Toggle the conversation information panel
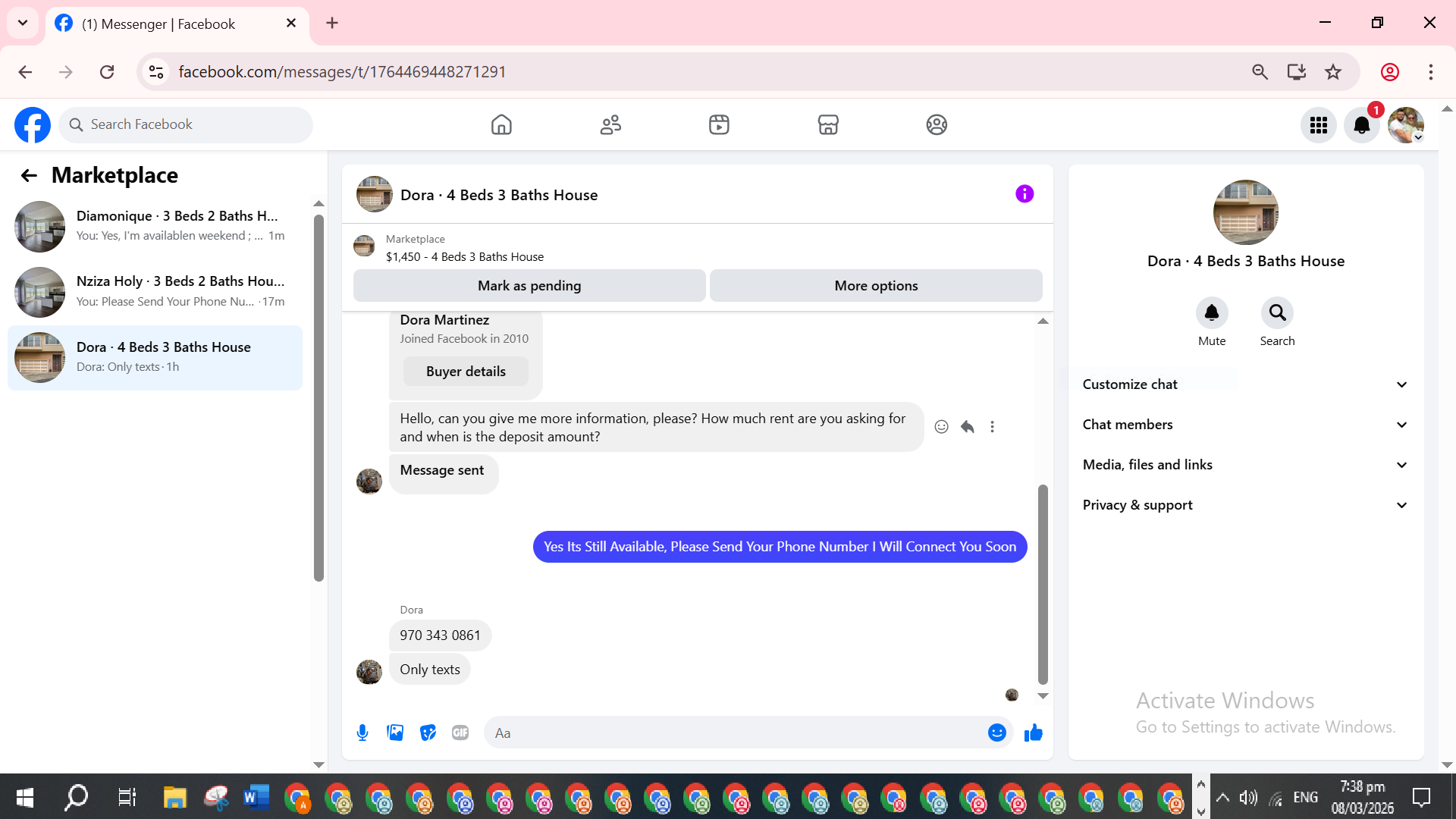The image size is (1456, 819). pyautogui.click(x=1024, y=194)
